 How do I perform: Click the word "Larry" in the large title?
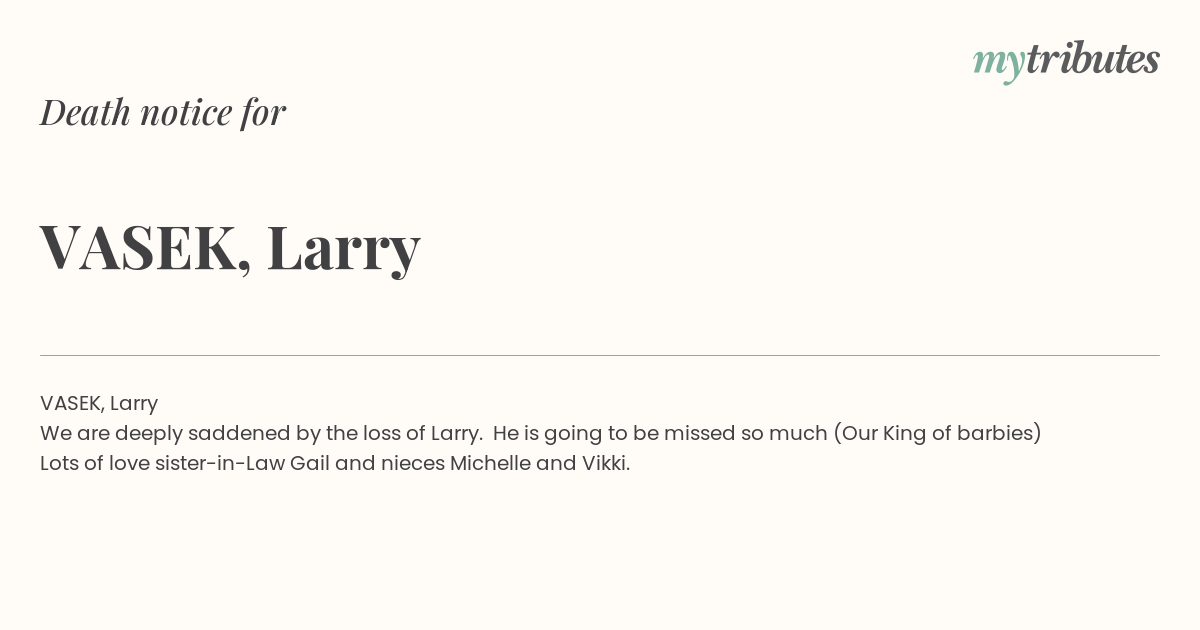click(x=343, y=249)
